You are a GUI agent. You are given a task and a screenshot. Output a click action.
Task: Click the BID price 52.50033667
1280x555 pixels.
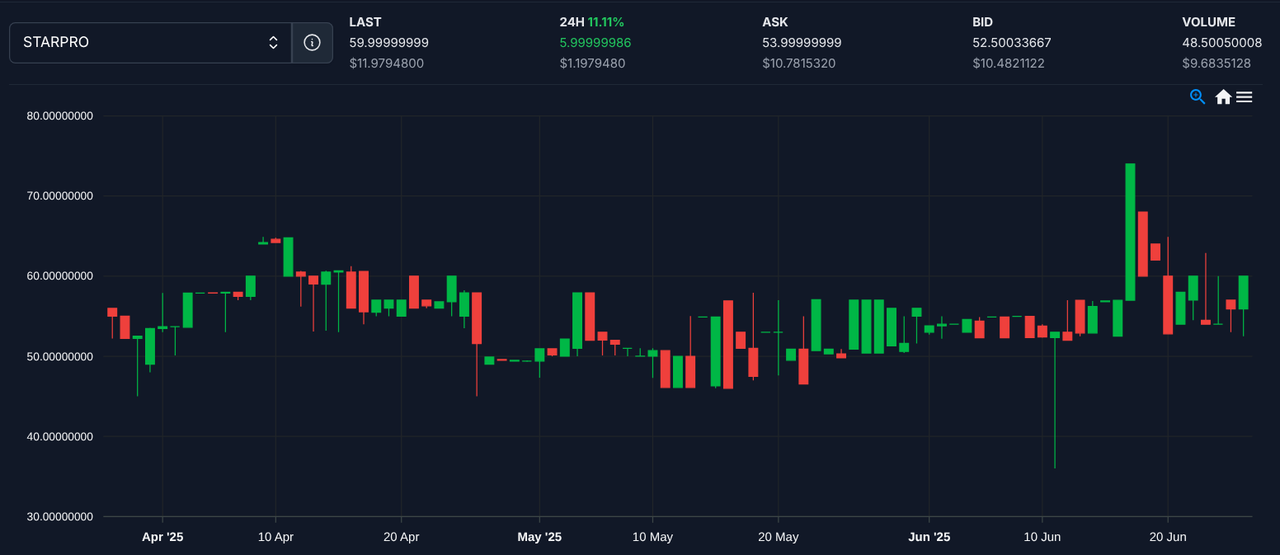click(x=1012, y=43)
